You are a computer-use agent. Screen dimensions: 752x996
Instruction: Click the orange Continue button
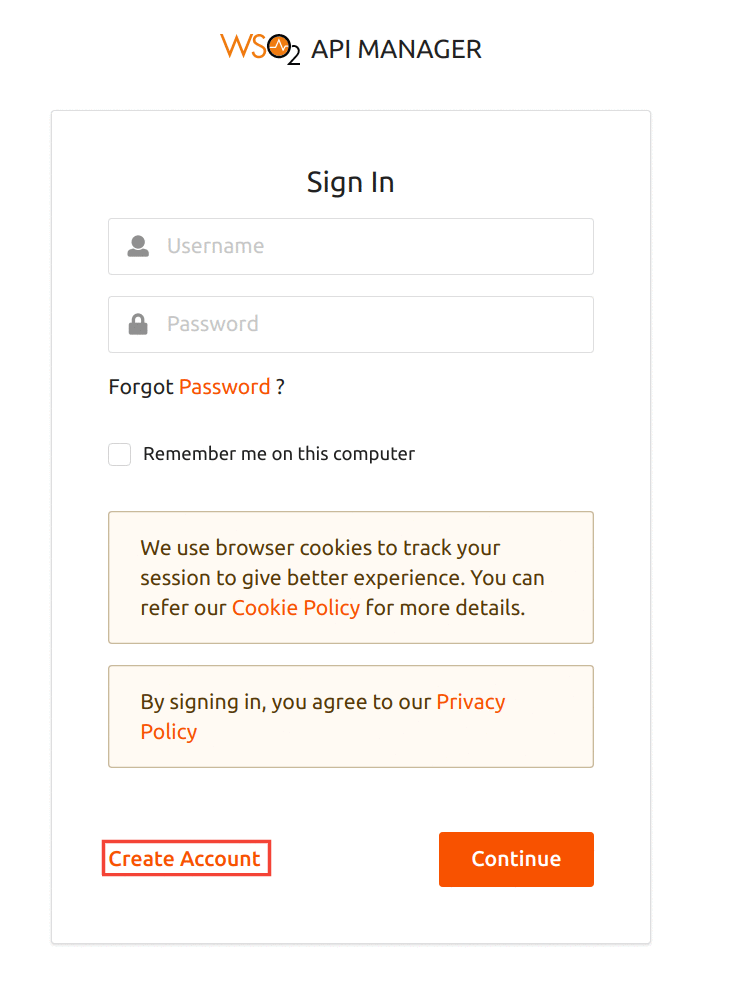point(516,859)
